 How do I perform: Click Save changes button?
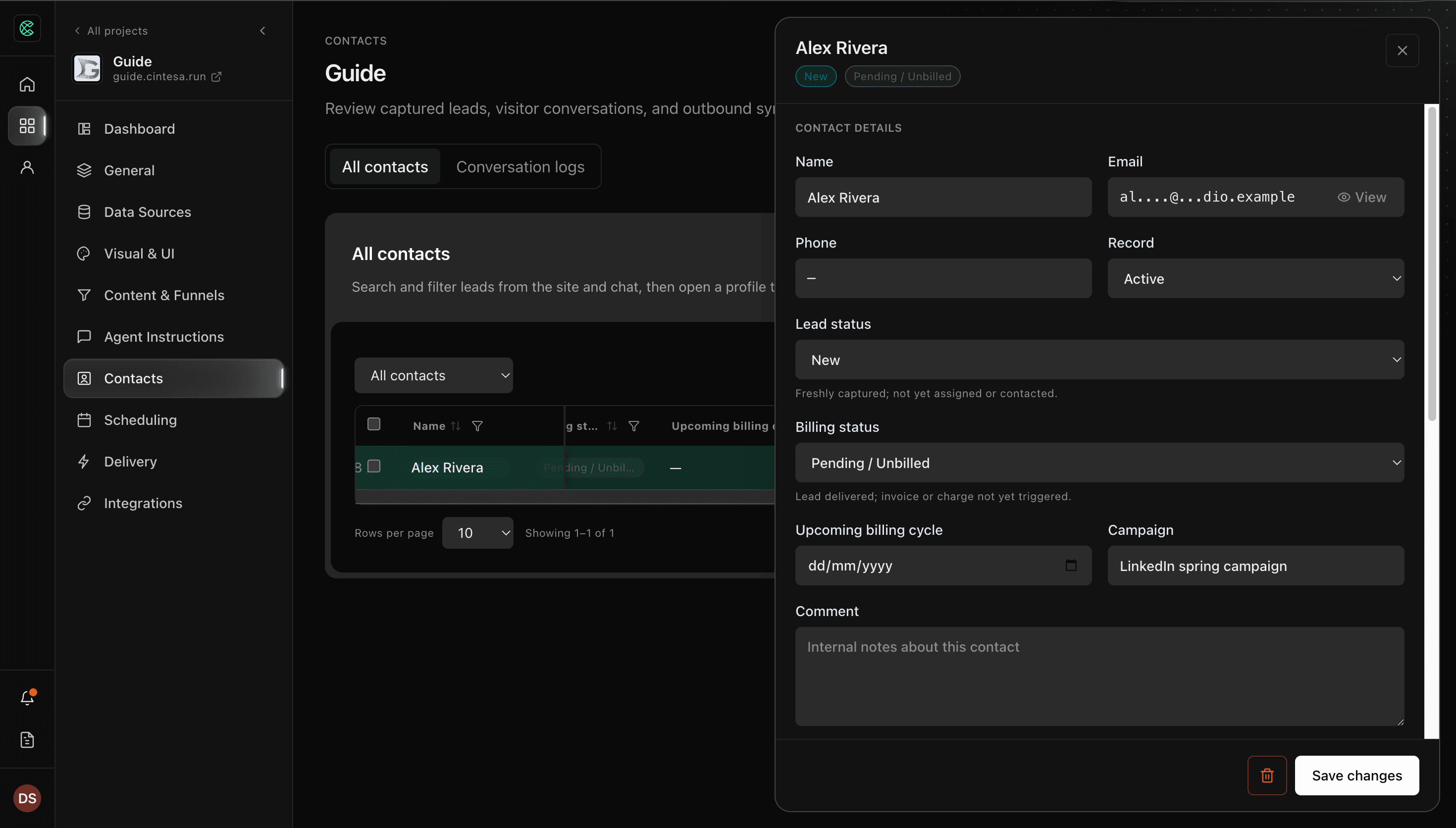(x=1356, y=776)
